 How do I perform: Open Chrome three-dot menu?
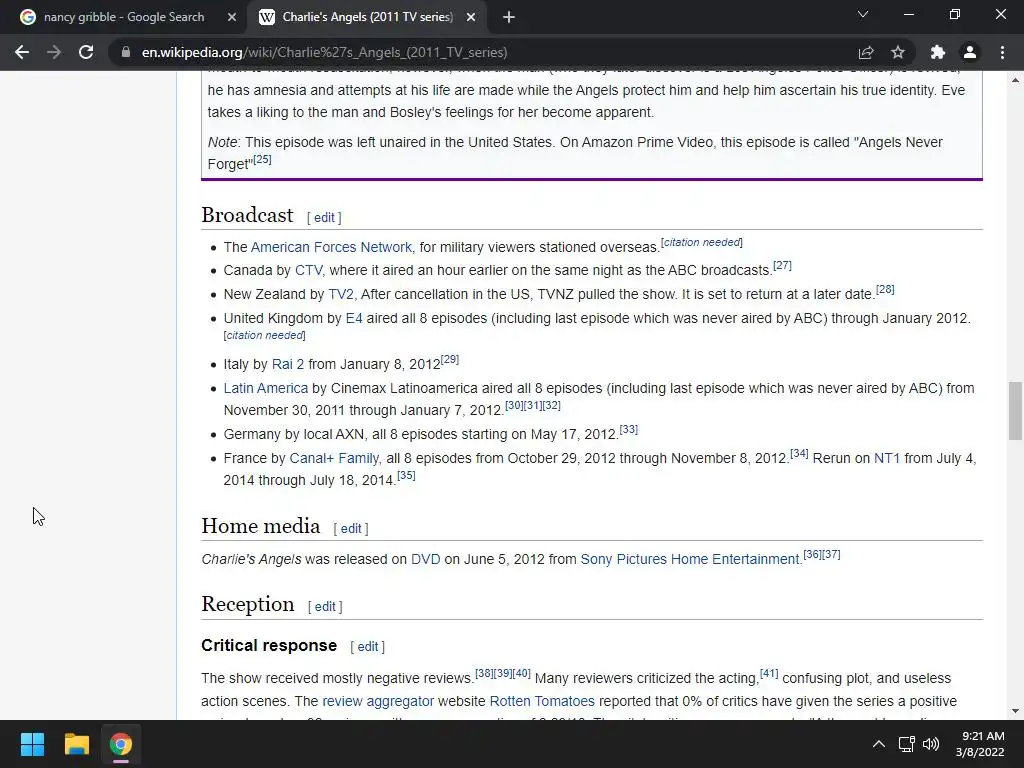[x=1002, y=52]
